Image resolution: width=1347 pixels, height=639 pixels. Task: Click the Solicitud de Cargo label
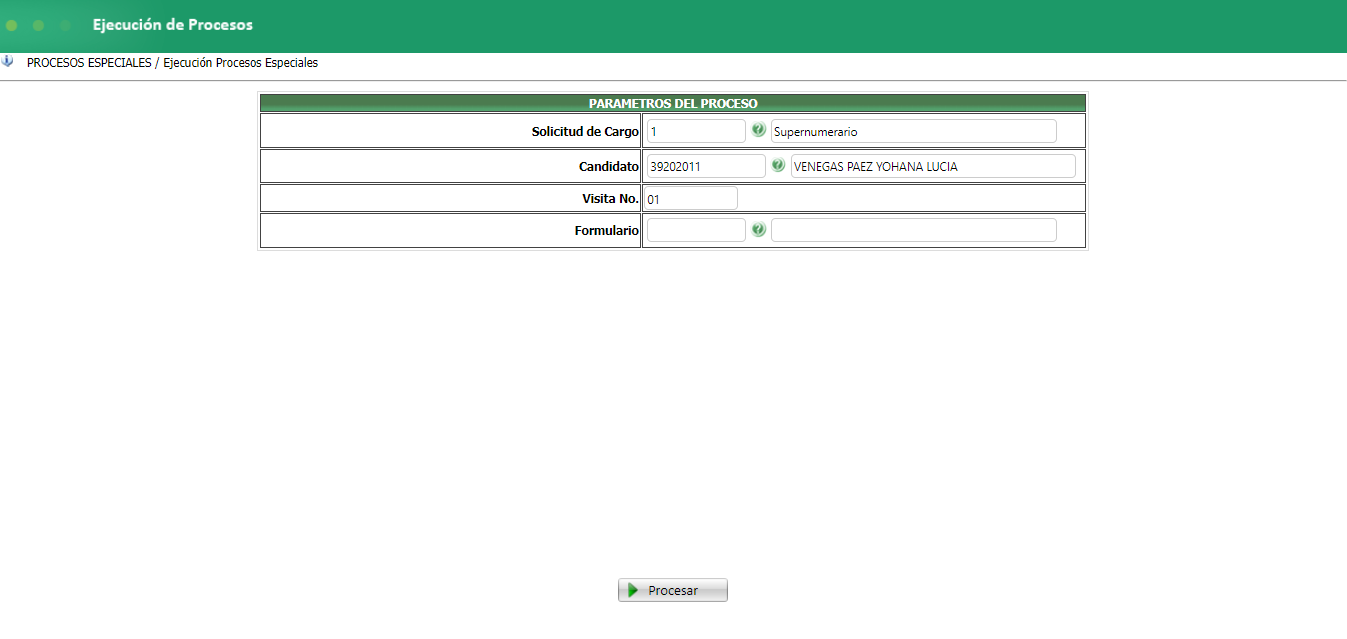click(585, 131)
